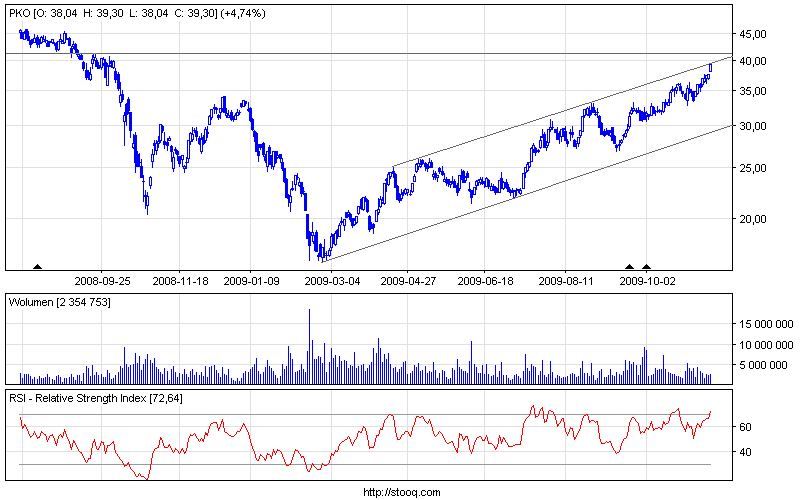The width and height of the screenshot is (800, 500).
Task: Click the 35,00 price axis label
Action: (753, 91)
